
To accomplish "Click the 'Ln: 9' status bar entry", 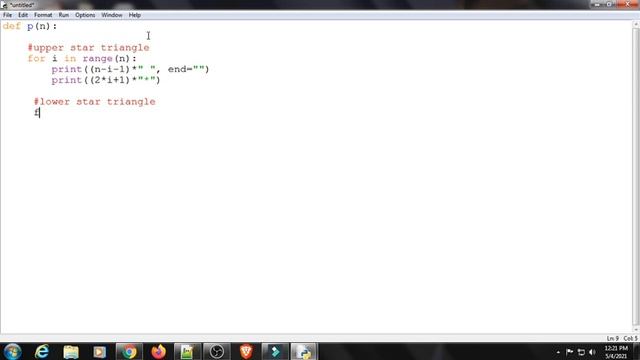I will pos(613,338).
